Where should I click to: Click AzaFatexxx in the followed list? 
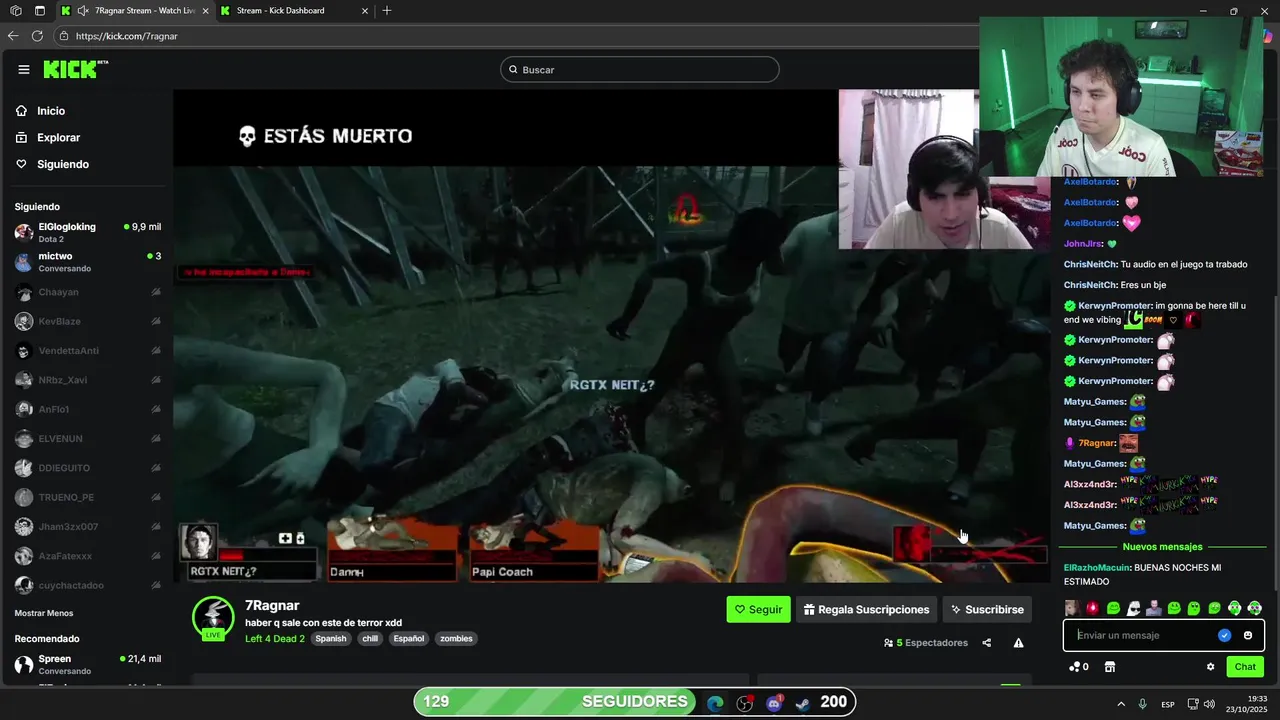[88, 556]
